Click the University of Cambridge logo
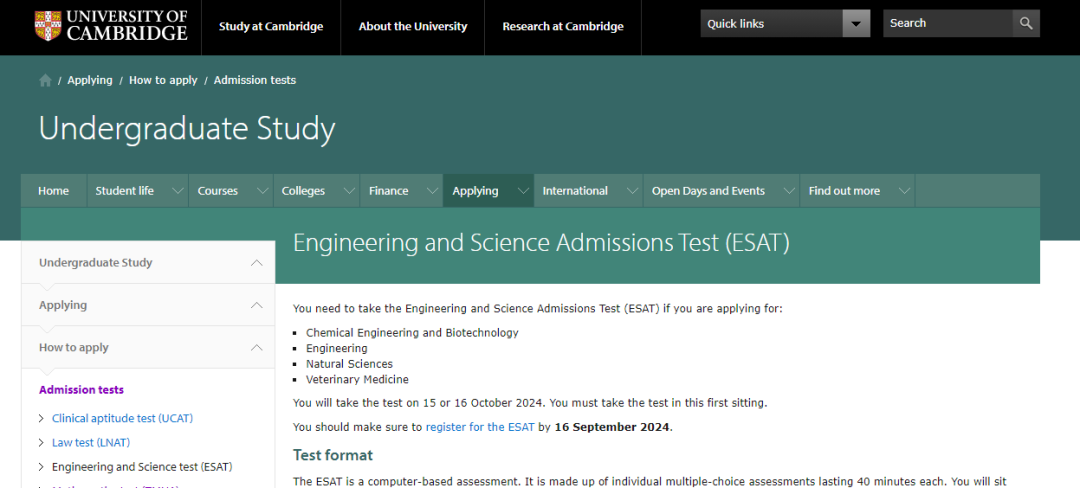Screen dimensions: 1080x488 (111, 25)
